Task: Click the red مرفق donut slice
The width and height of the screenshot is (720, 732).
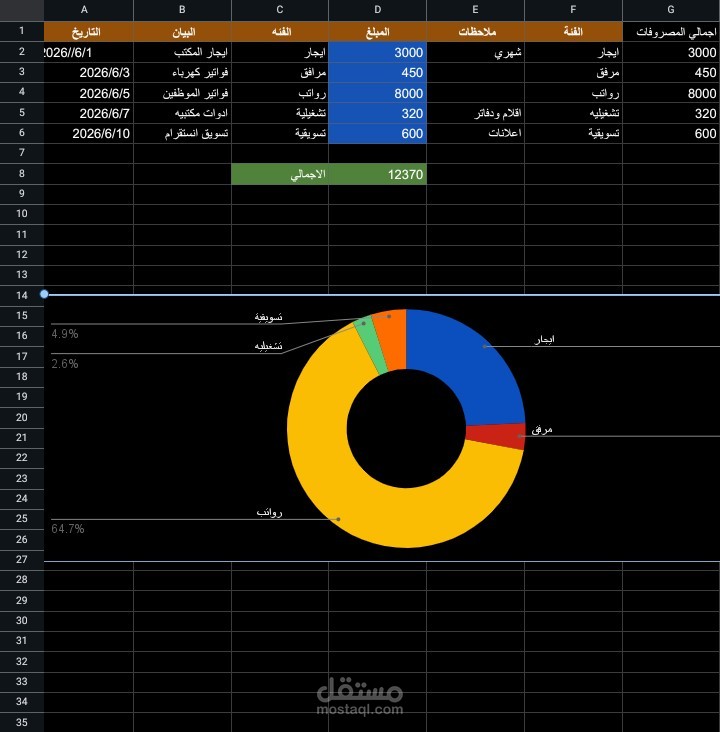Action: click(x=497, y=436)
